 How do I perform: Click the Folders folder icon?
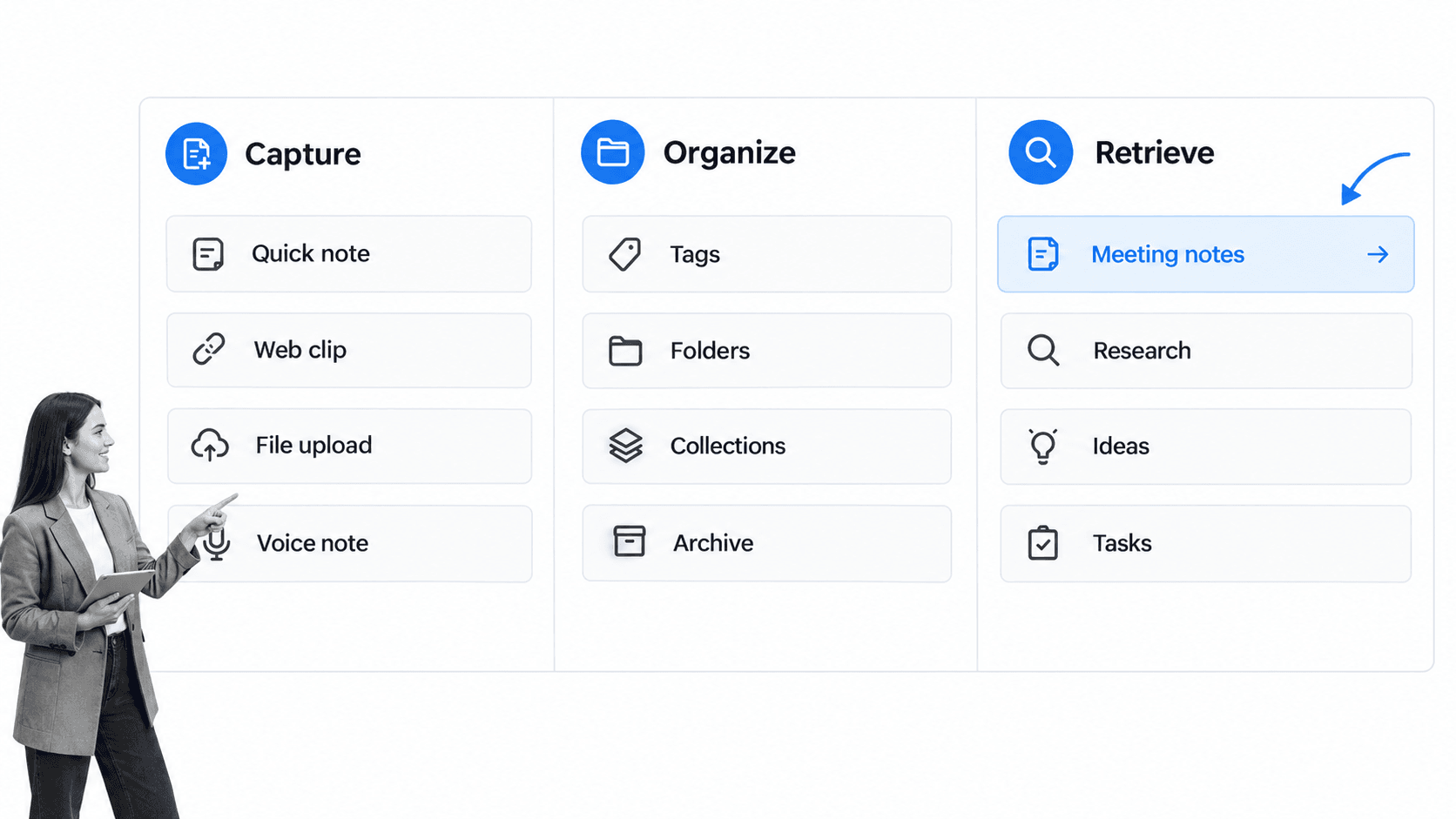point(625,351)
